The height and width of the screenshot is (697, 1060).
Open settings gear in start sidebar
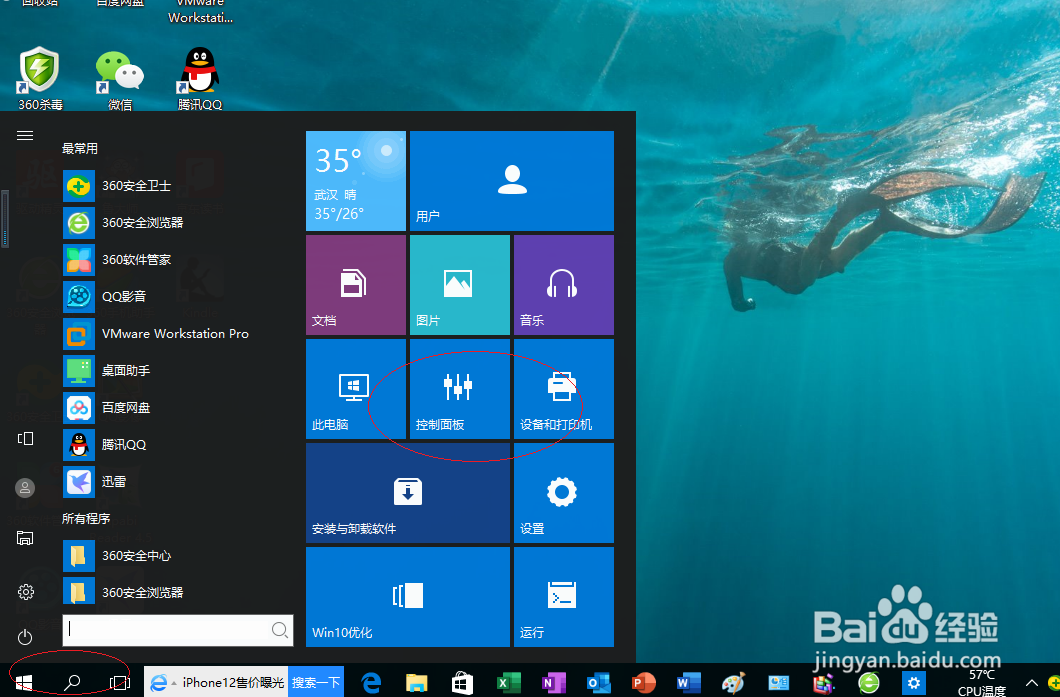tap(26, 592)
